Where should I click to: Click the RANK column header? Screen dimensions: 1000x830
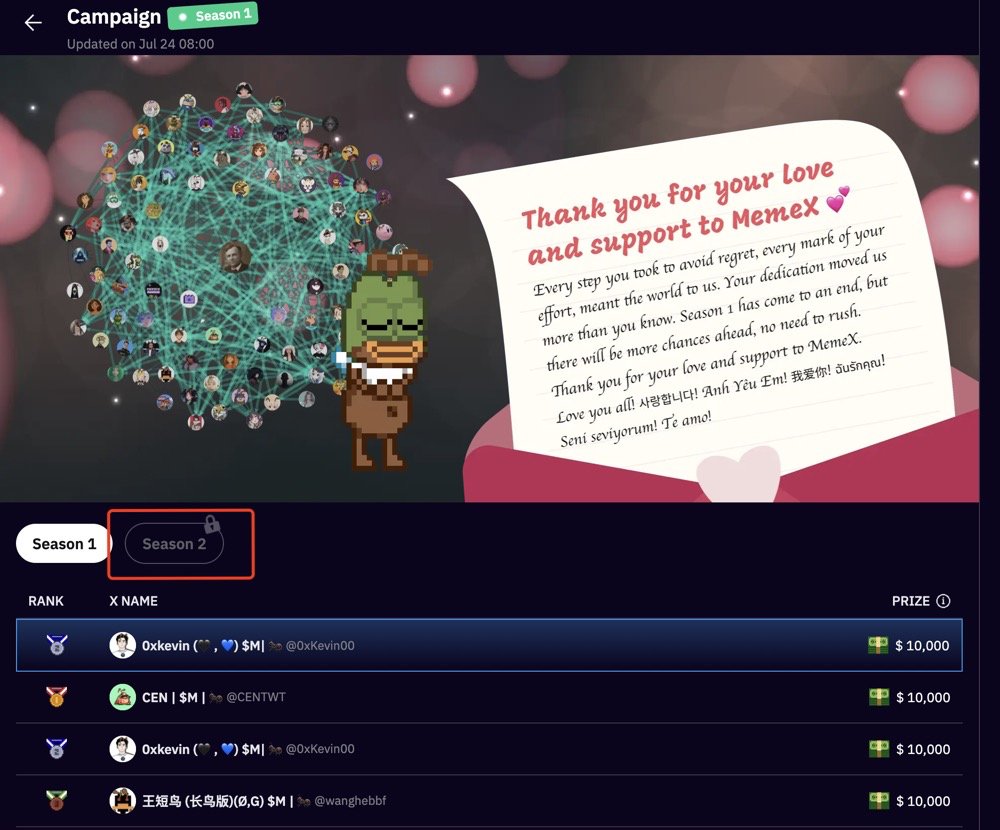coord(46,601)
